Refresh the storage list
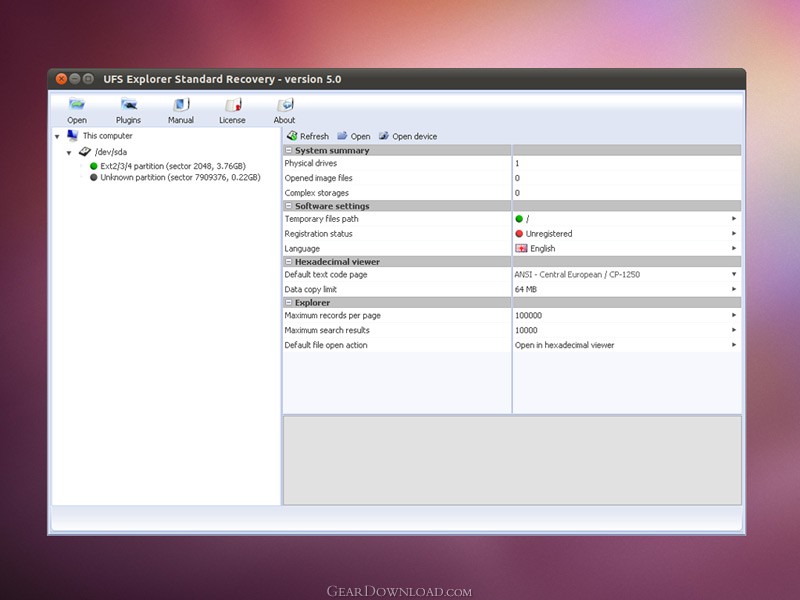Image resolution: width=800 pixels, height=600 pixels. (x=308, y=136)
